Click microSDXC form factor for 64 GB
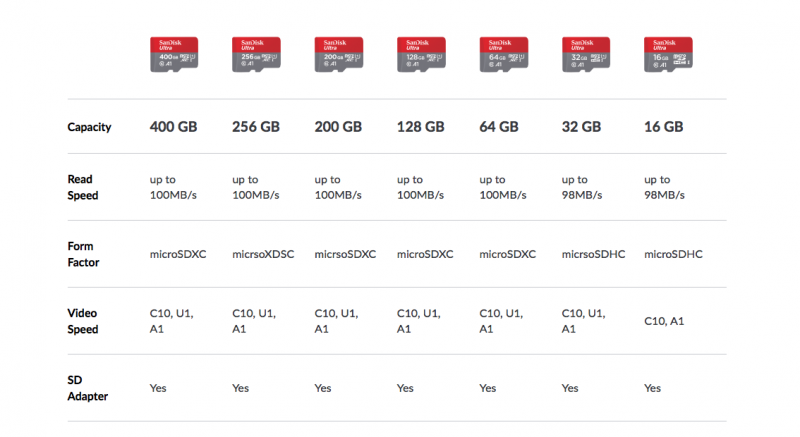 tap(508, 254)
